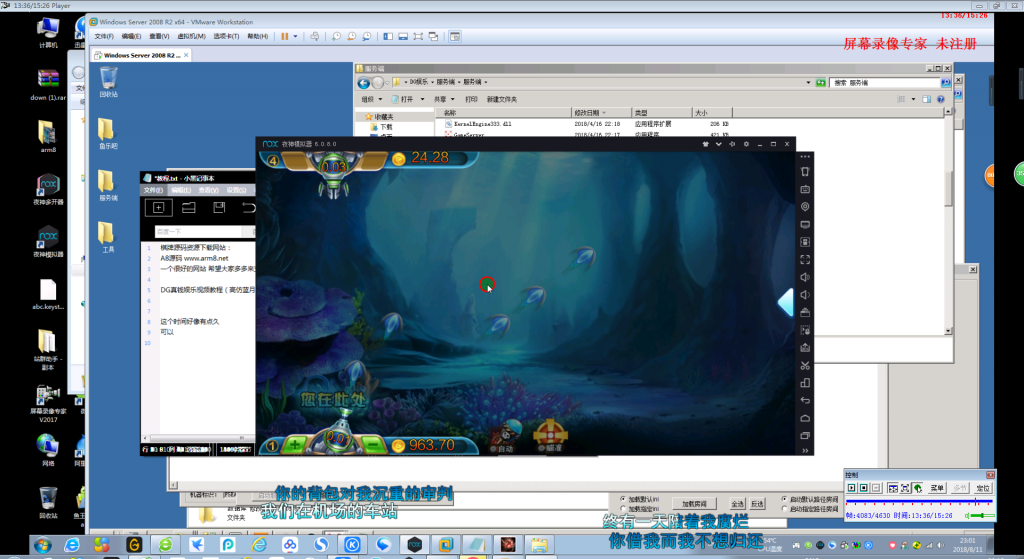Image resolution: width=1024 pixels, height=559 pixels.
Task: Open the VMware 虚拟机(M) menu
Action: click(191, 37)
